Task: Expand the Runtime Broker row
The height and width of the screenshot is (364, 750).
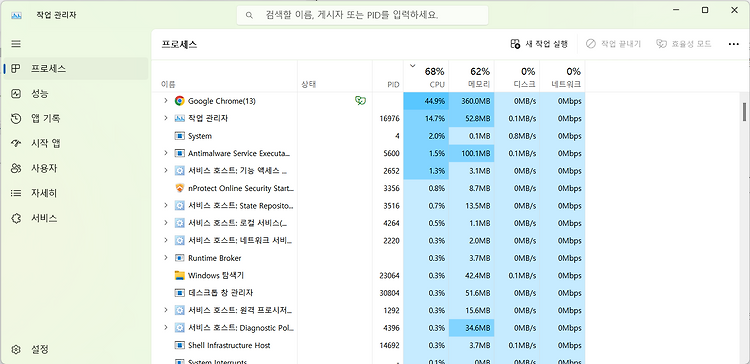Action: [165, 258]
